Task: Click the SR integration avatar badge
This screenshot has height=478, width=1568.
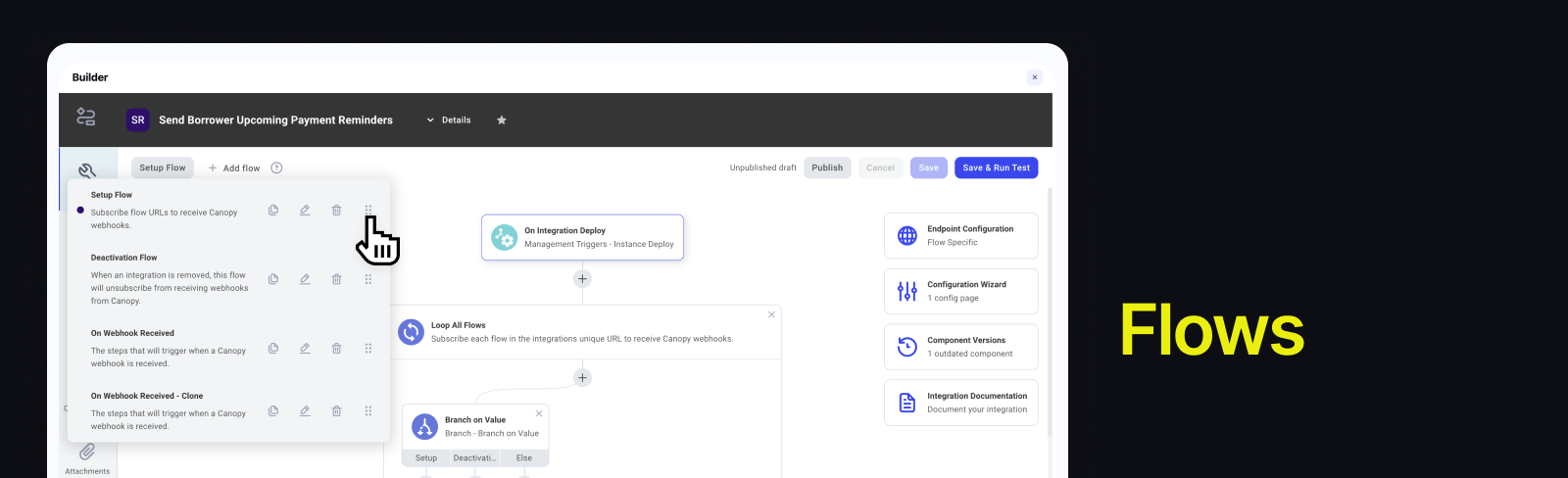Action: point(138,119)
